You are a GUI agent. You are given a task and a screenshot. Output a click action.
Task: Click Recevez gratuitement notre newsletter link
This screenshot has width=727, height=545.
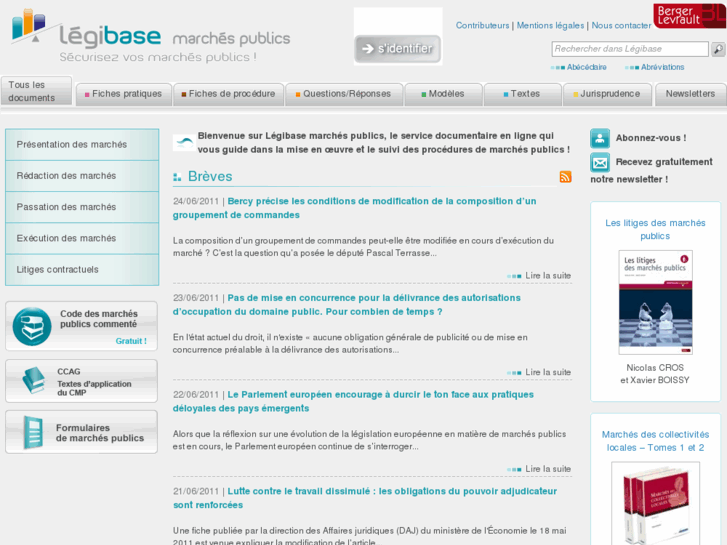pos(651,171)
